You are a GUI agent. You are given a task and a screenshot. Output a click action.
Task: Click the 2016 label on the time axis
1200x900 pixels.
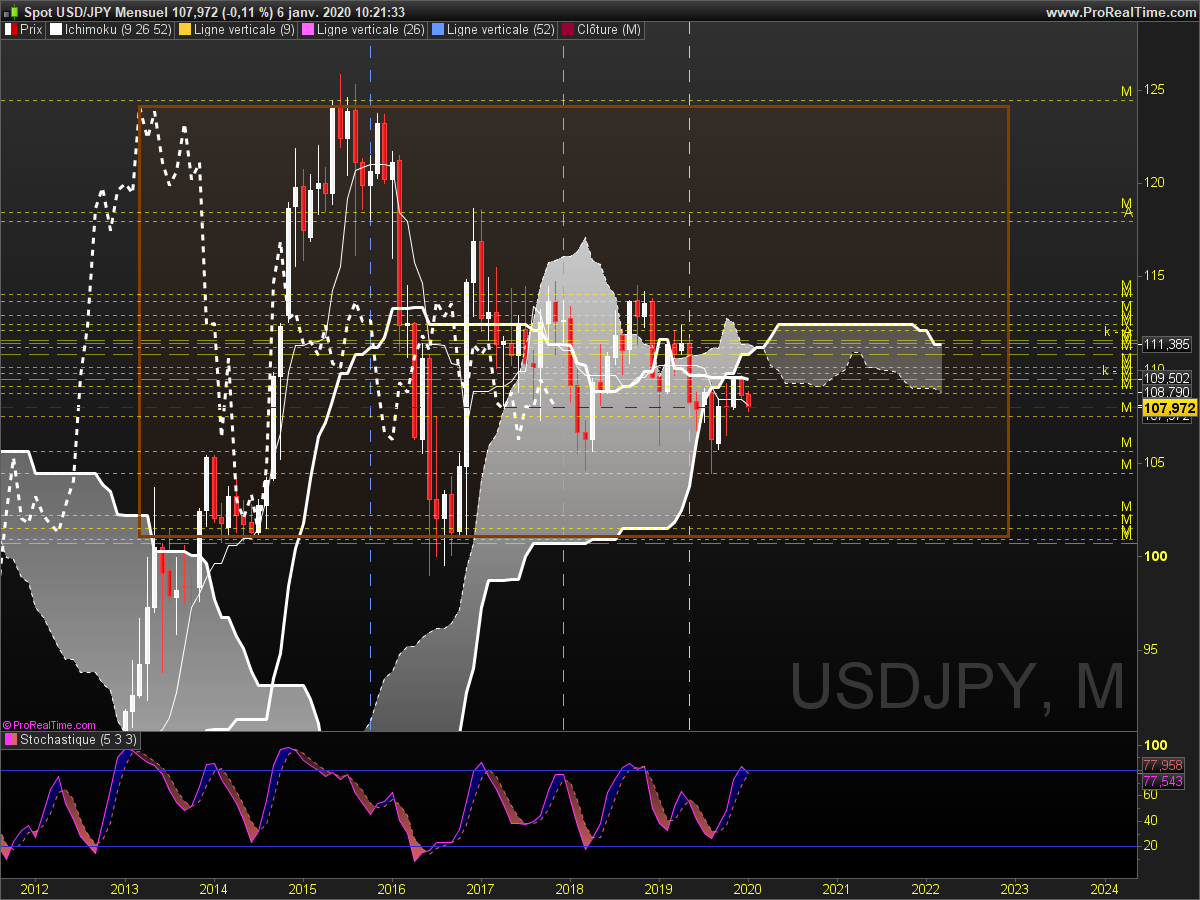pos(391,888)
